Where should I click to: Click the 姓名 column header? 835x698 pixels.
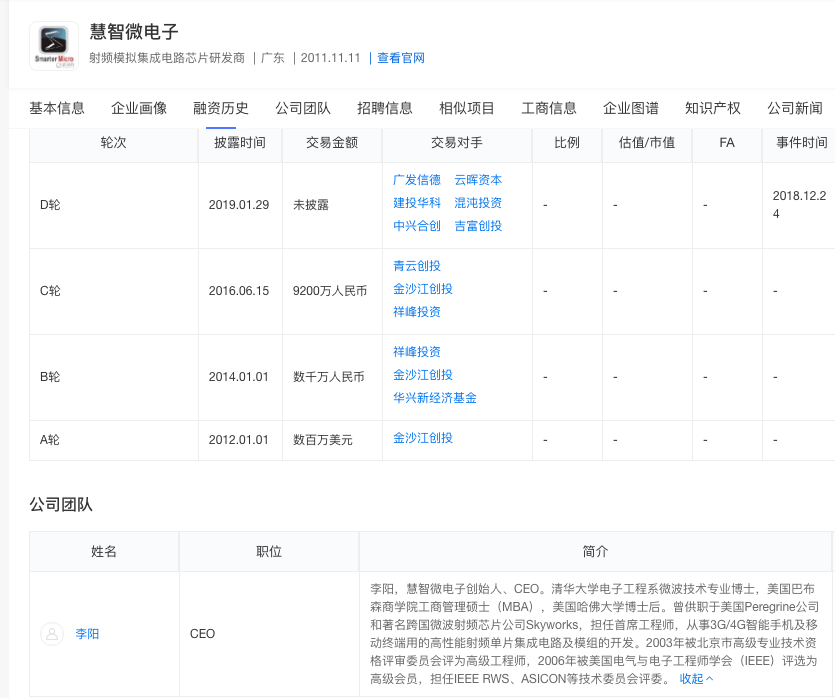pyautogui.click(x=104, y=552)
